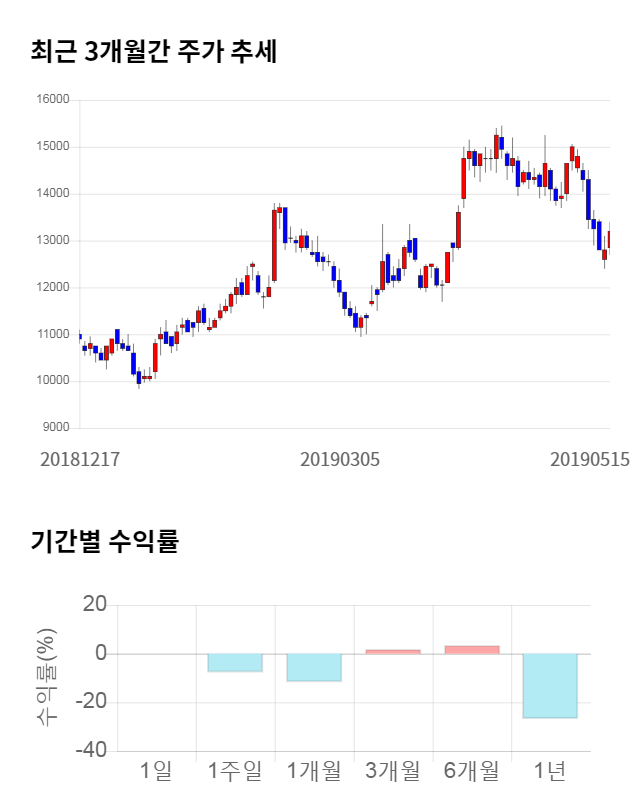Click the pink 3개월 return bar

[393, 652]
